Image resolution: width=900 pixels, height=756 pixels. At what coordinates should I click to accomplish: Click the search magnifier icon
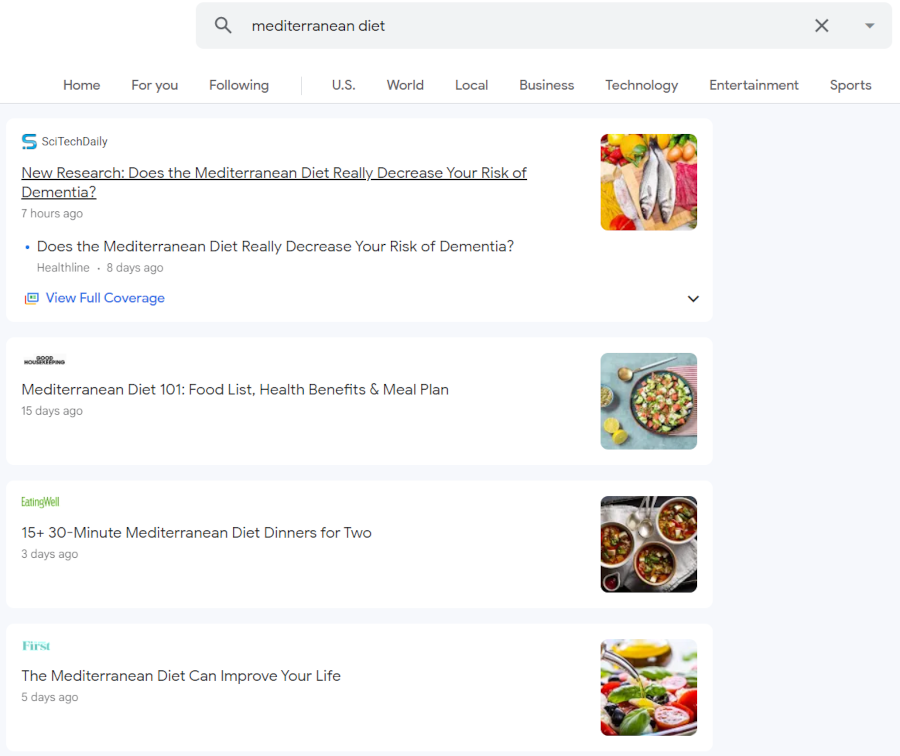[222, 25]
